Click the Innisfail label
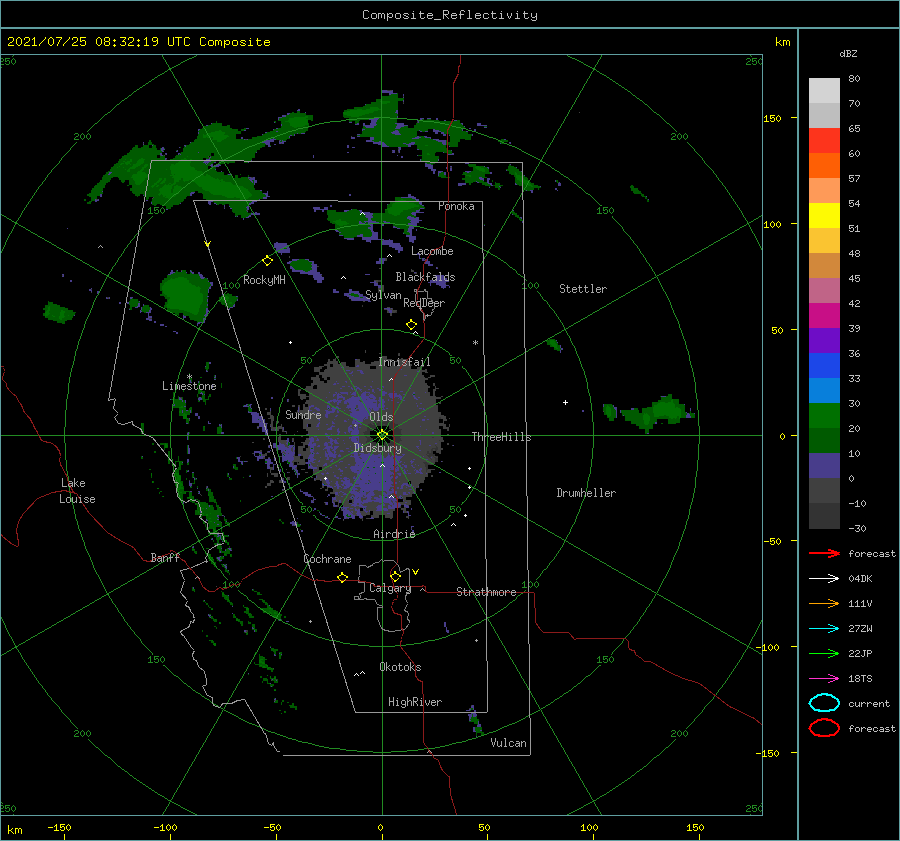Screen dimensions: 900x841 point(404,362)
